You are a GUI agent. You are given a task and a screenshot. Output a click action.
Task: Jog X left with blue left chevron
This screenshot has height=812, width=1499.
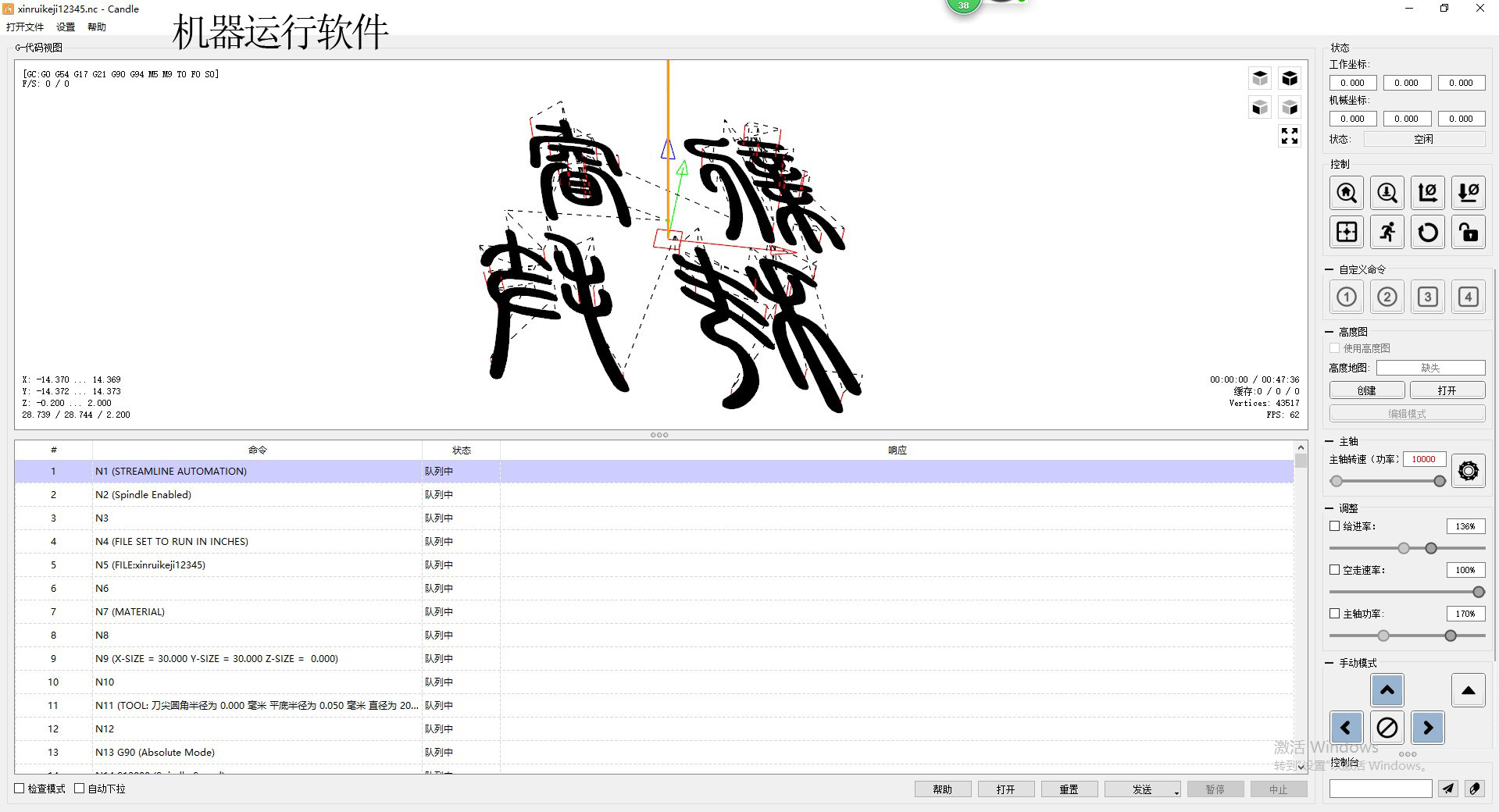click(1346, 728)
